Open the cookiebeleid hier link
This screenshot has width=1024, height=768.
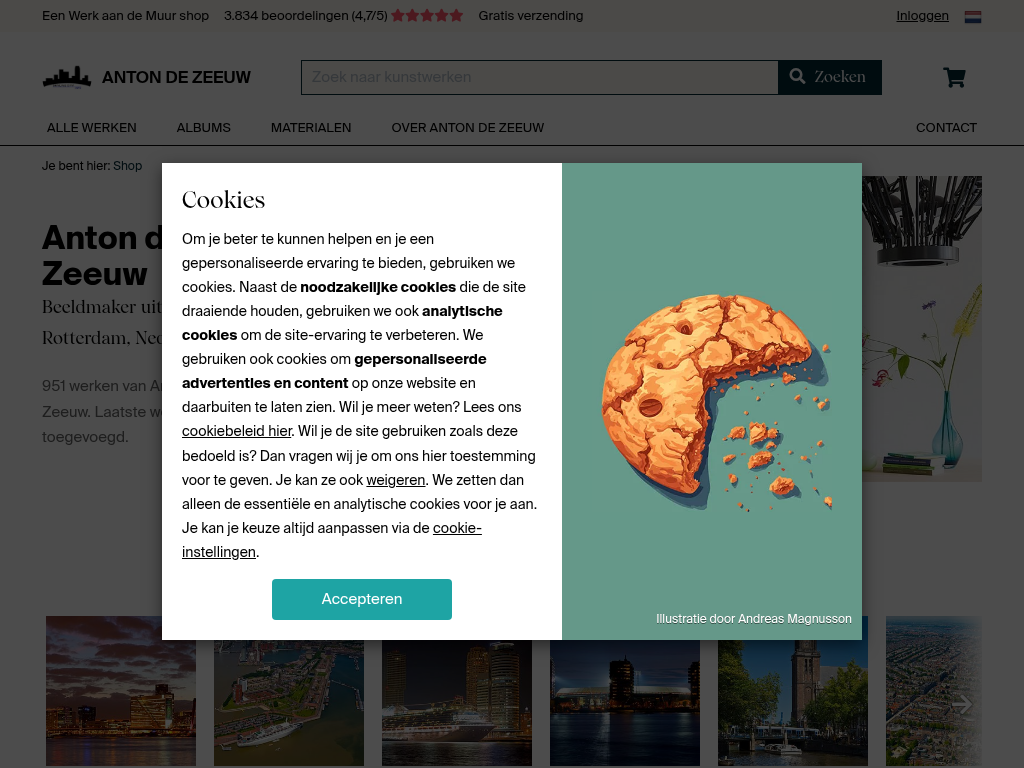click(x=236, y=431)
